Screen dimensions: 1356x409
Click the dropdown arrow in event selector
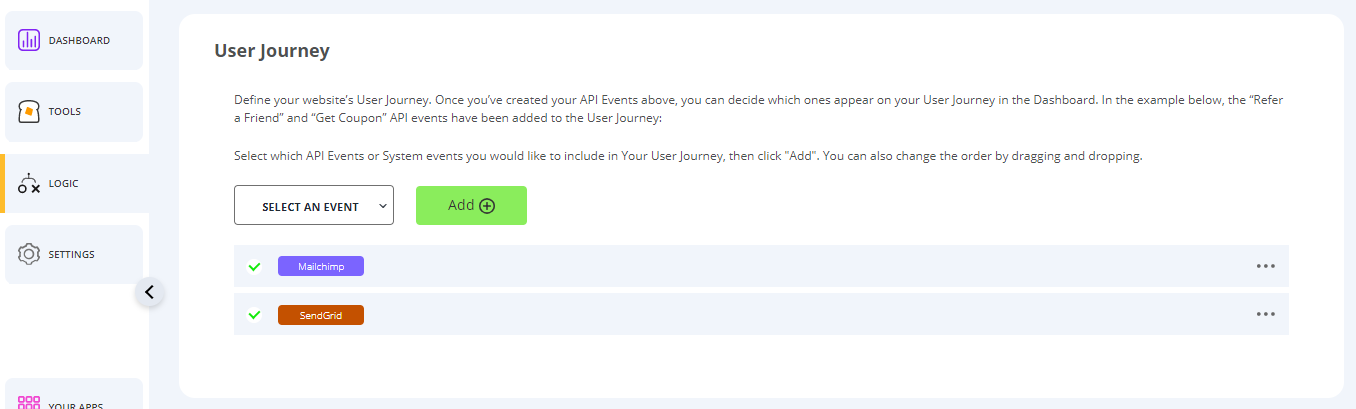click(383, 206)
